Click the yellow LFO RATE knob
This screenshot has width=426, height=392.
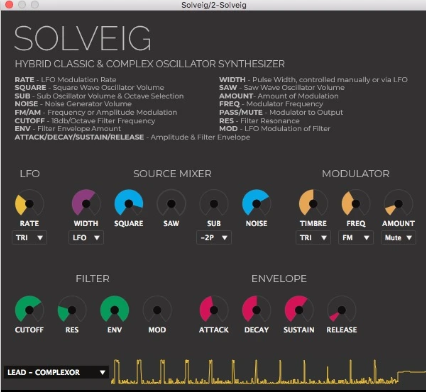[x=29, y=203]
